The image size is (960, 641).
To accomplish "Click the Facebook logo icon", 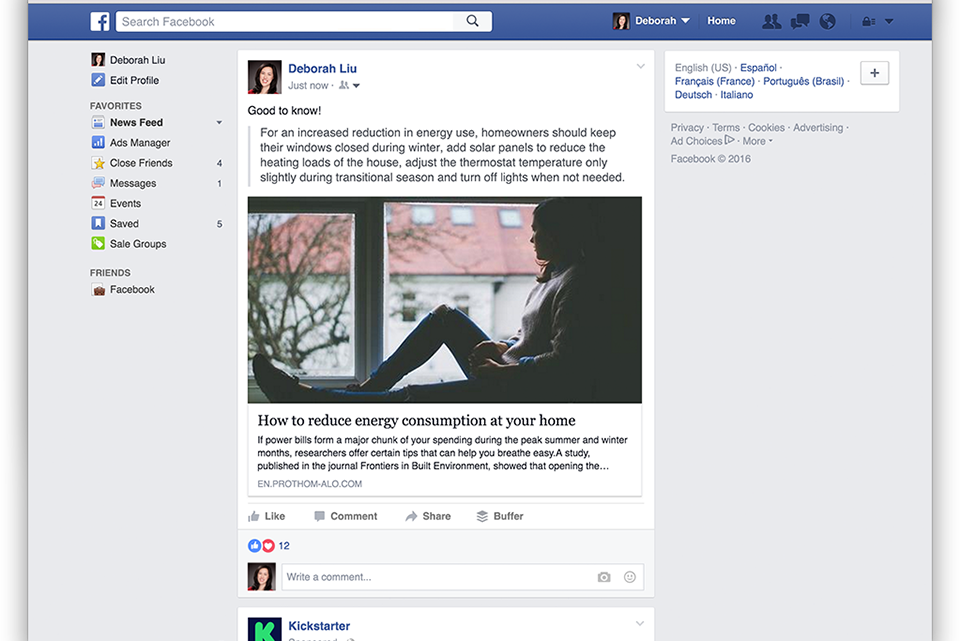I will [x=100, y=21].
